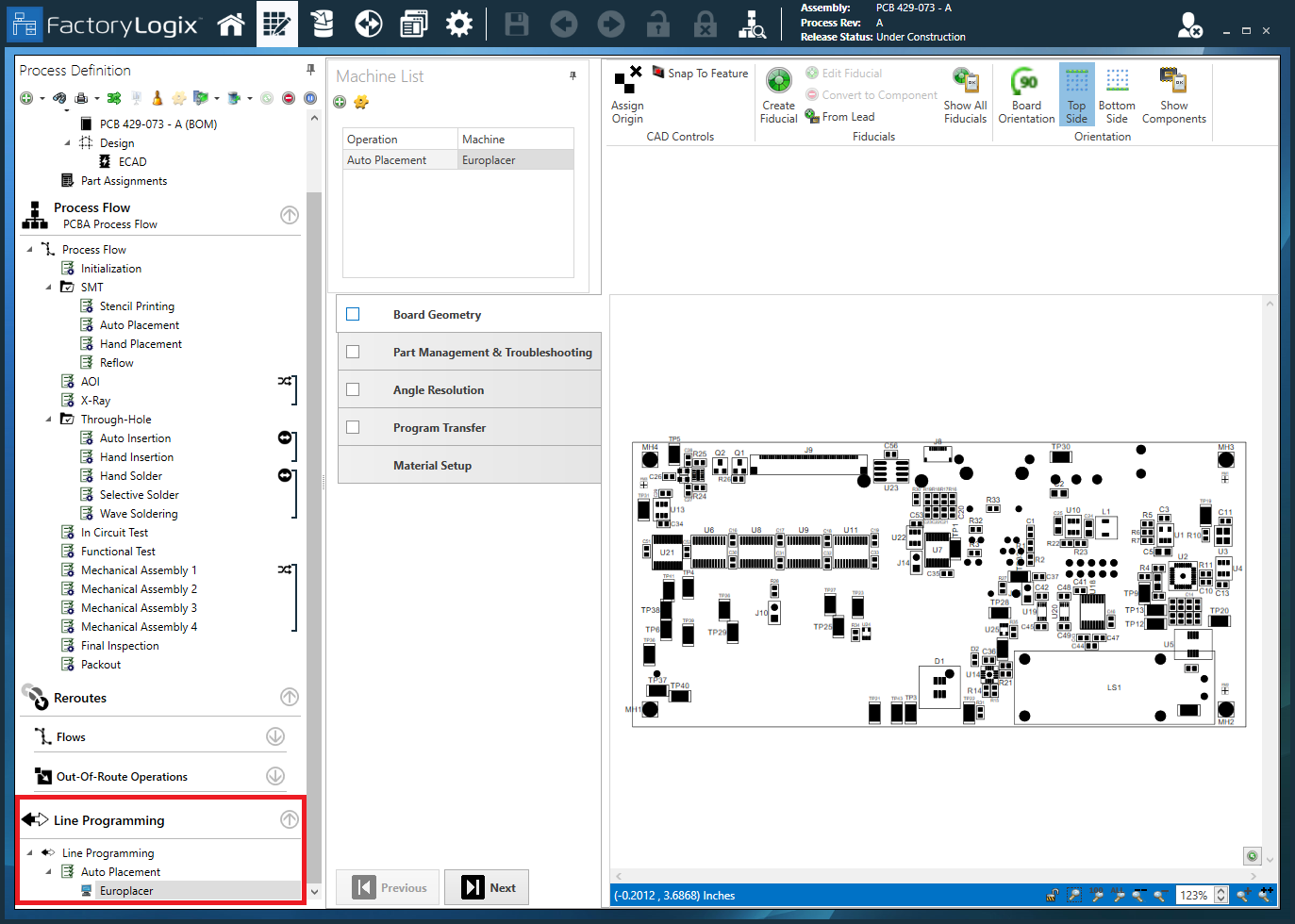Open search binoculars in Process Definition toolbar
This screenshot has height=924, width=1295.
click(x=60, y=97)
